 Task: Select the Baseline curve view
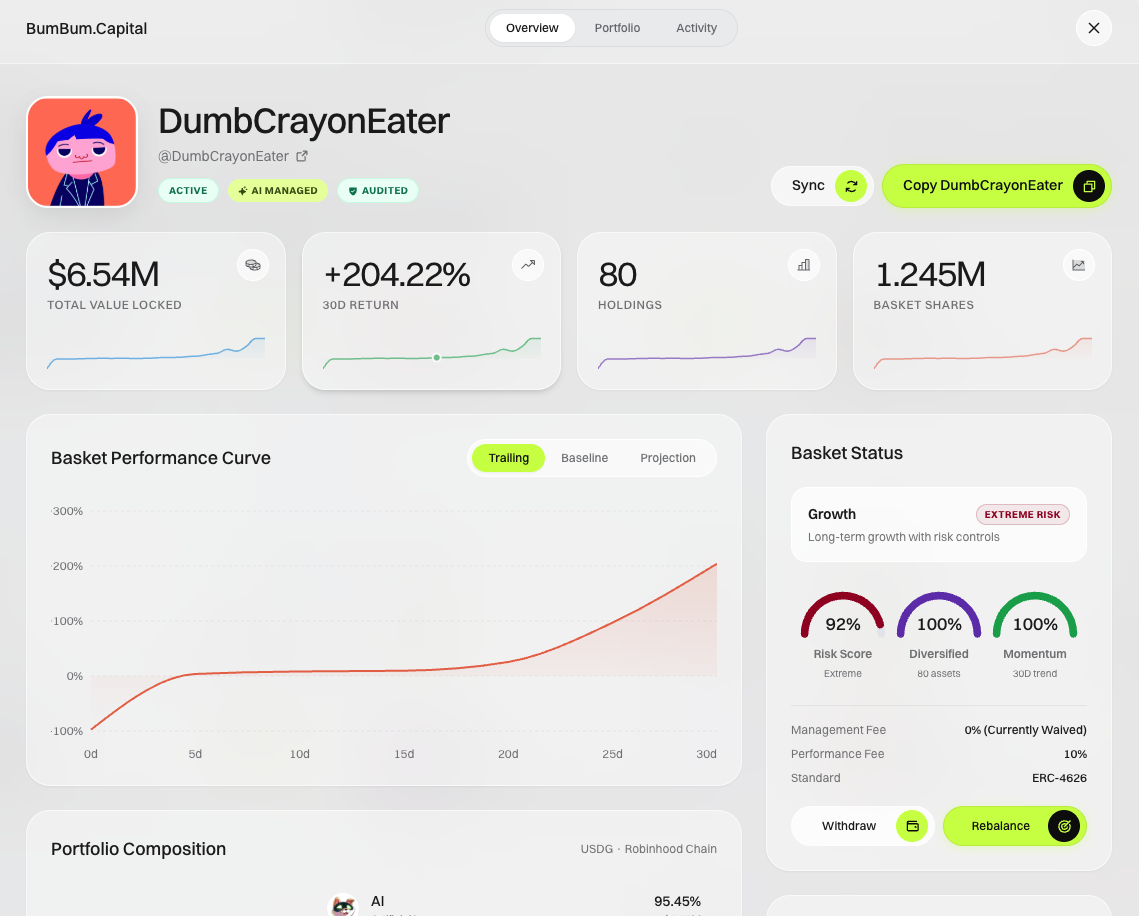585,458
